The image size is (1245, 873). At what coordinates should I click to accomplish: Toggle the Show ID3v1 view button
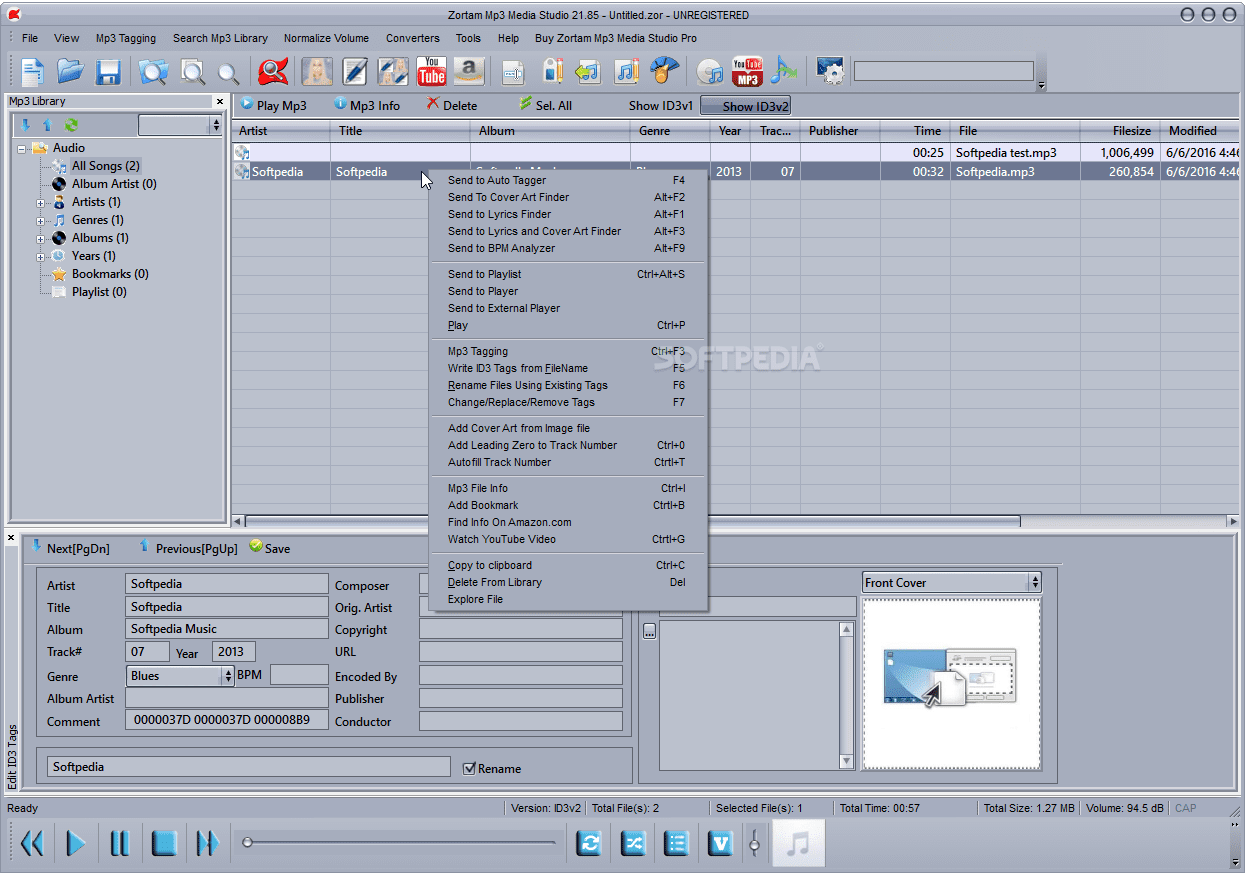coord(660,105)
